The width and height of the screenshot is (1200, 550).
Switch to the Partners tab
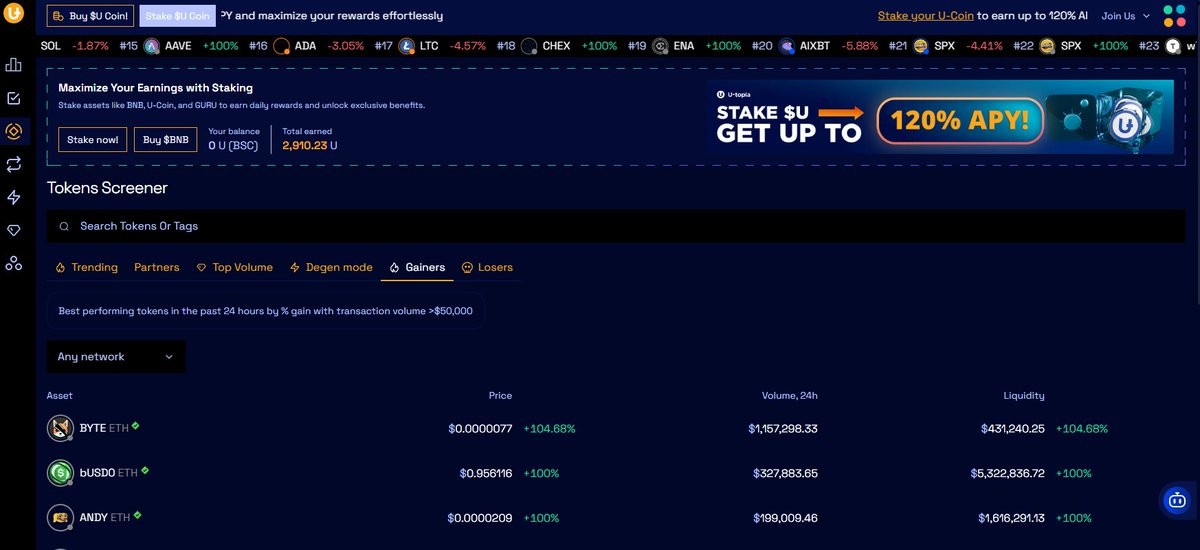coord(157,267)
